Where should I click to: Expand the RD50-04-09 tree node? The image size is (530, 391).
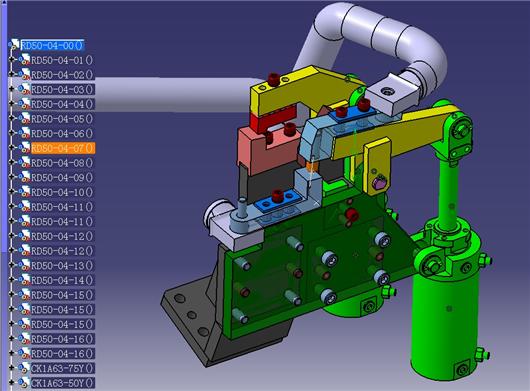[12, 177]
